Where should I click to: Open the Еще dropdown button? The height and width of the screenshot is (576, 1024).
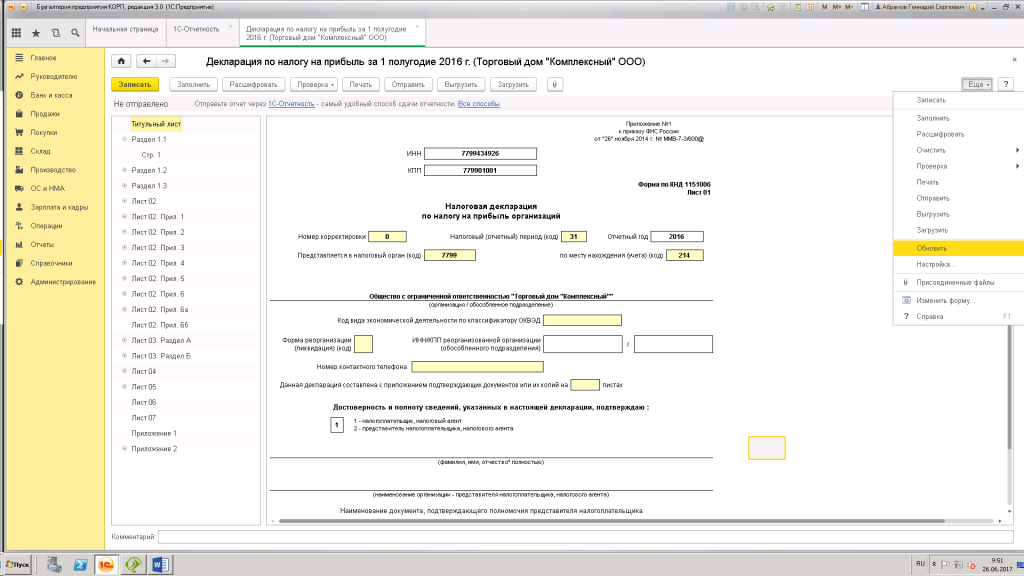(978, 84)
